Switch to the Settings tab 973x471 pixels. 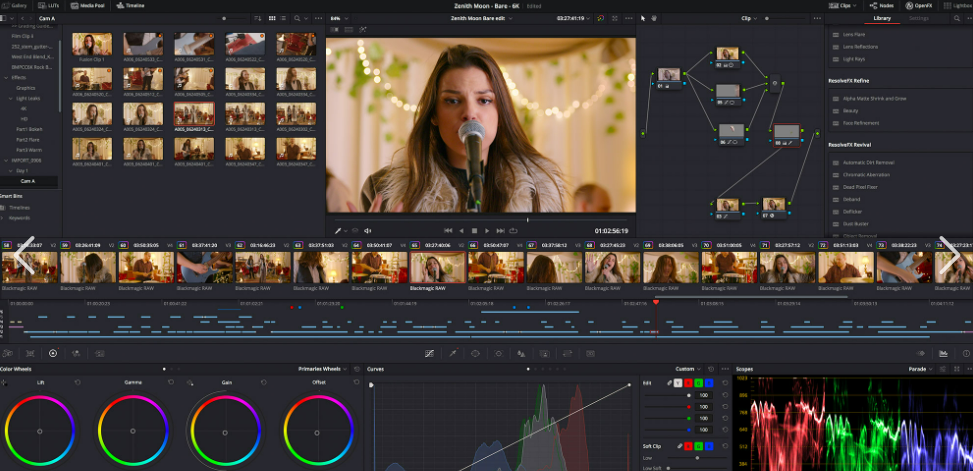(919, 19)
